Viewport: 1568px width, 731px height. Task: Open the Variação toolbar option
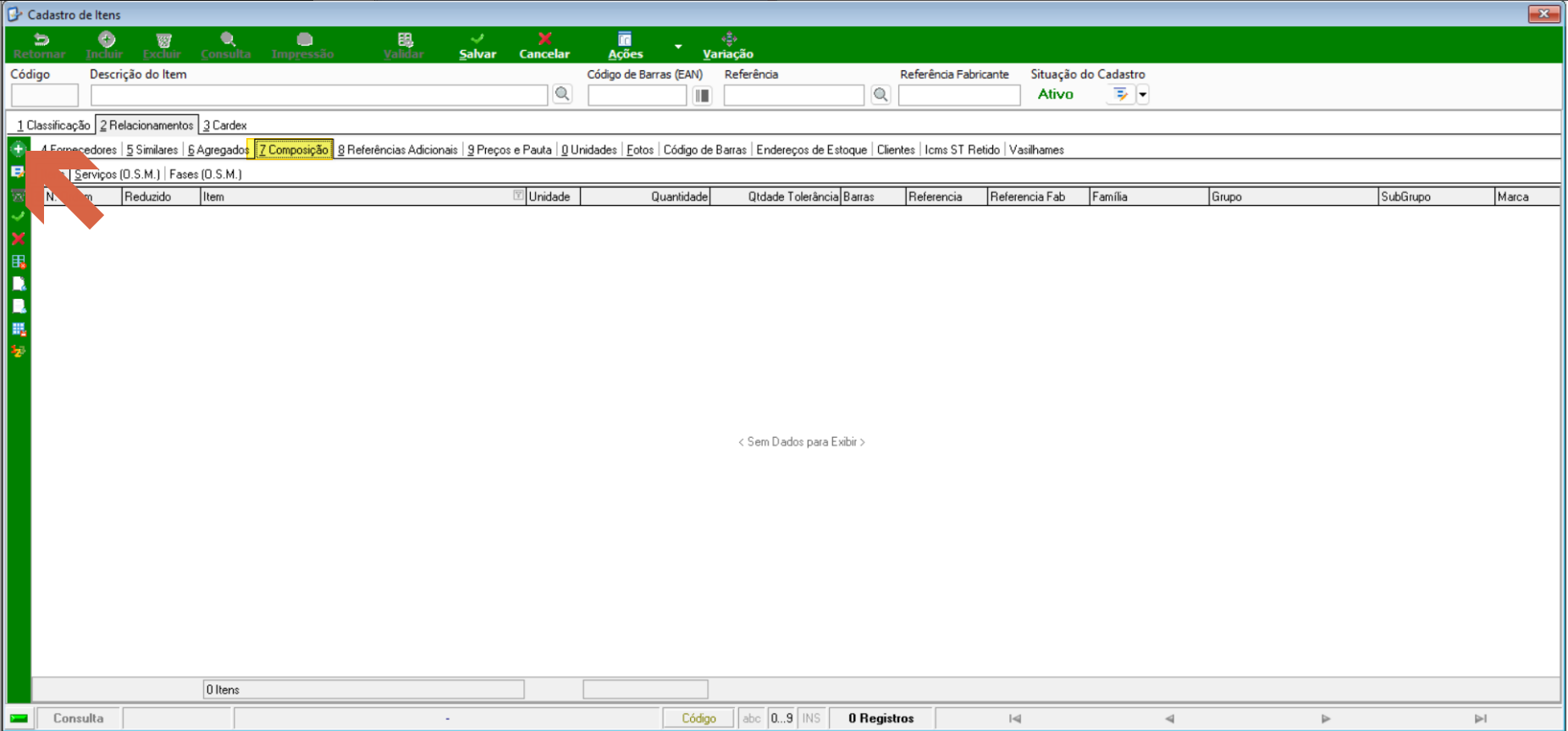(x=728, y=46)
